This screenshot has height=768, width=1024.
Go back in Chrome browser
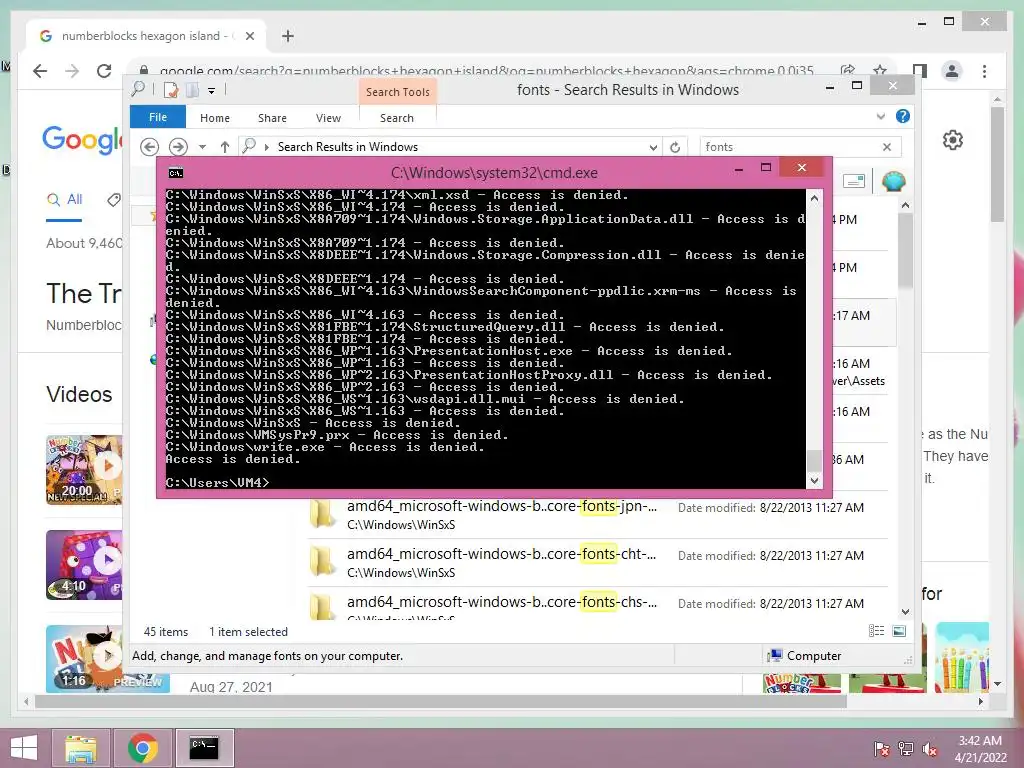click(40, 71)
